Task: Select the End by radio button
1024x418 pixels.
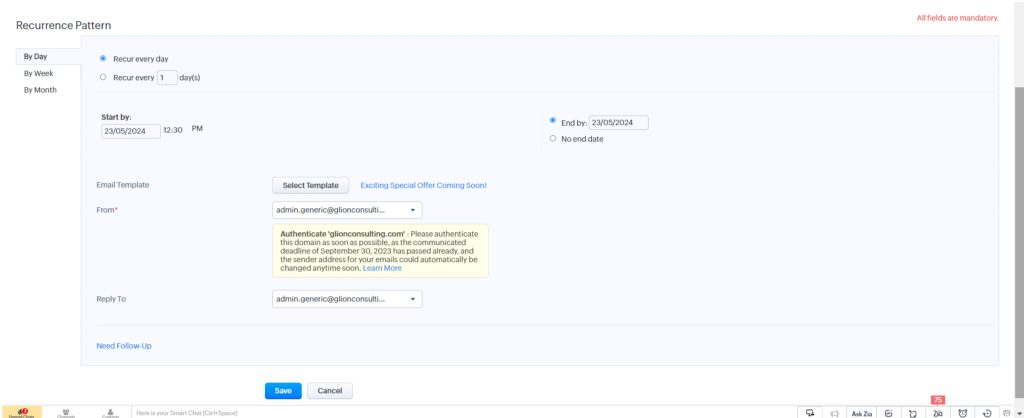Action: (553, 121)
